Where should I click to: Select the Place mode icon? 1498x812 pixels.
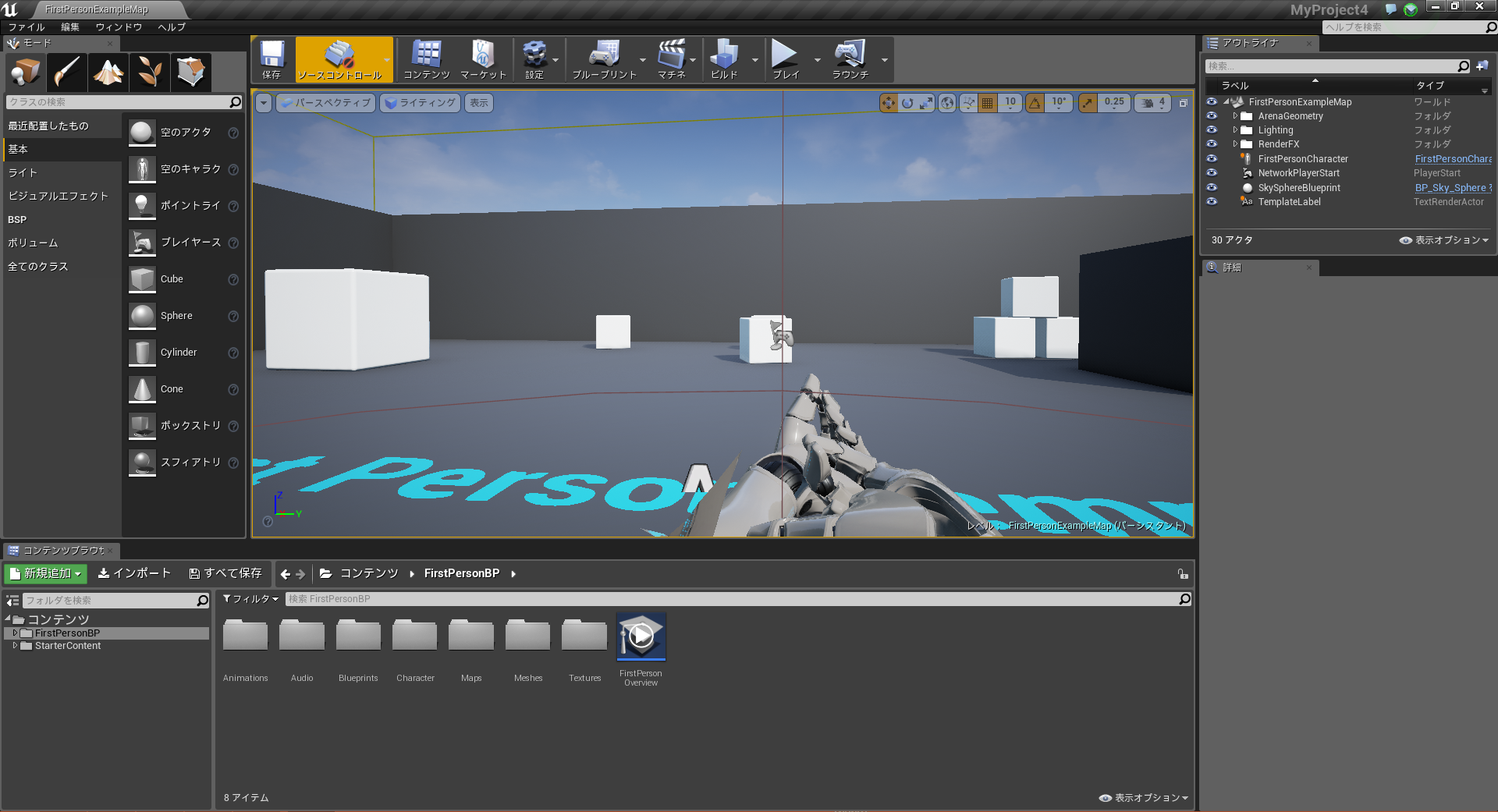coord(26,73)
